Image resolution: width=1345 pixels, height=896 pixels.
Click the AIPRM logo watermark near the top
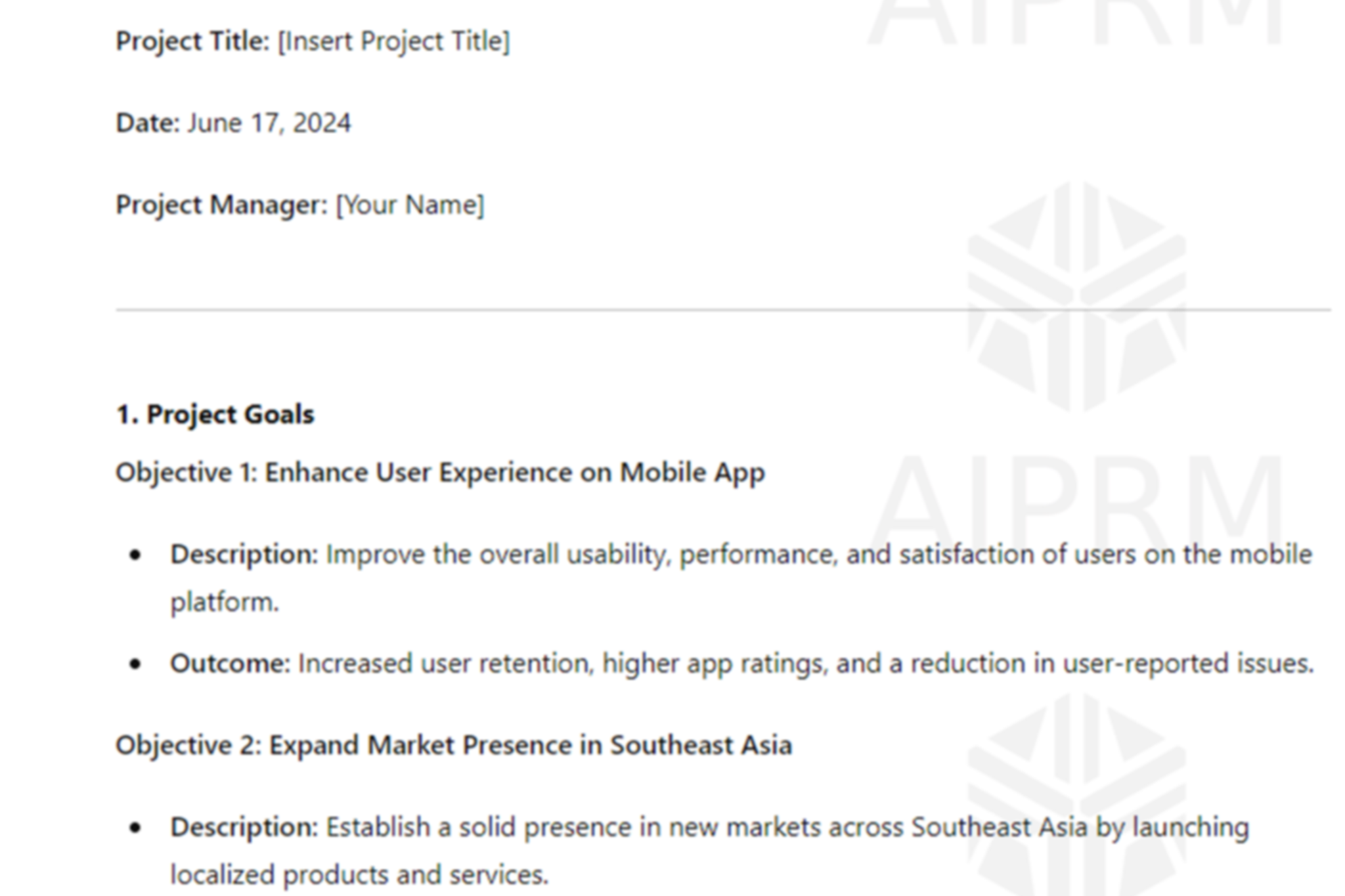(x=1077, y=297)
